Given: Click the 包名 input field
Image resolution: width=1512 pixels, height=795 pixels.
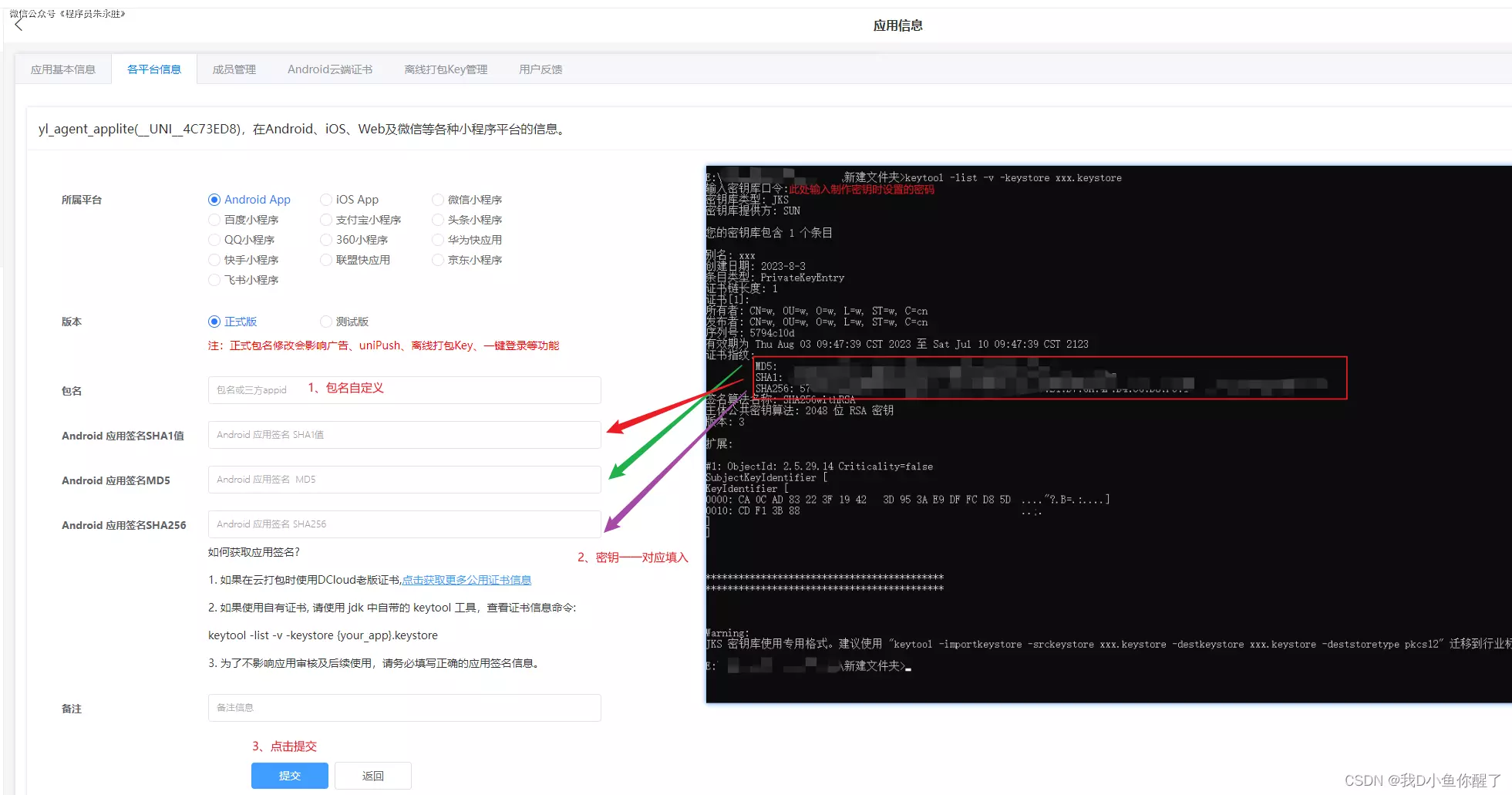Looking at the screenshot, I should pos(404,390).
